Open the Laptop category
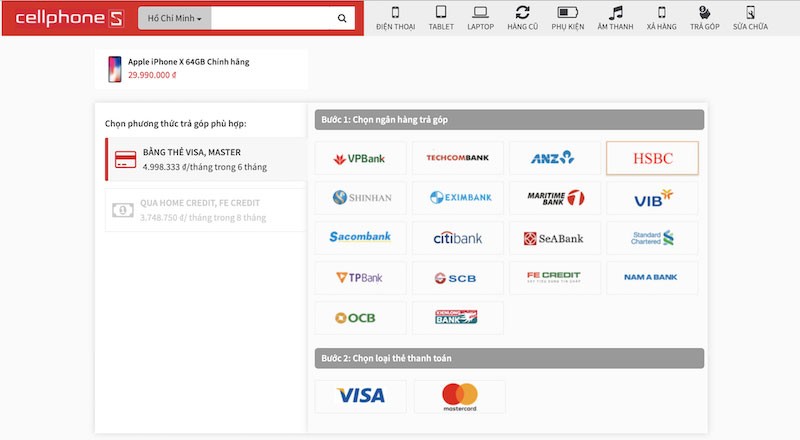The width and height of the screenshot is (800, 440). [481, 18]
